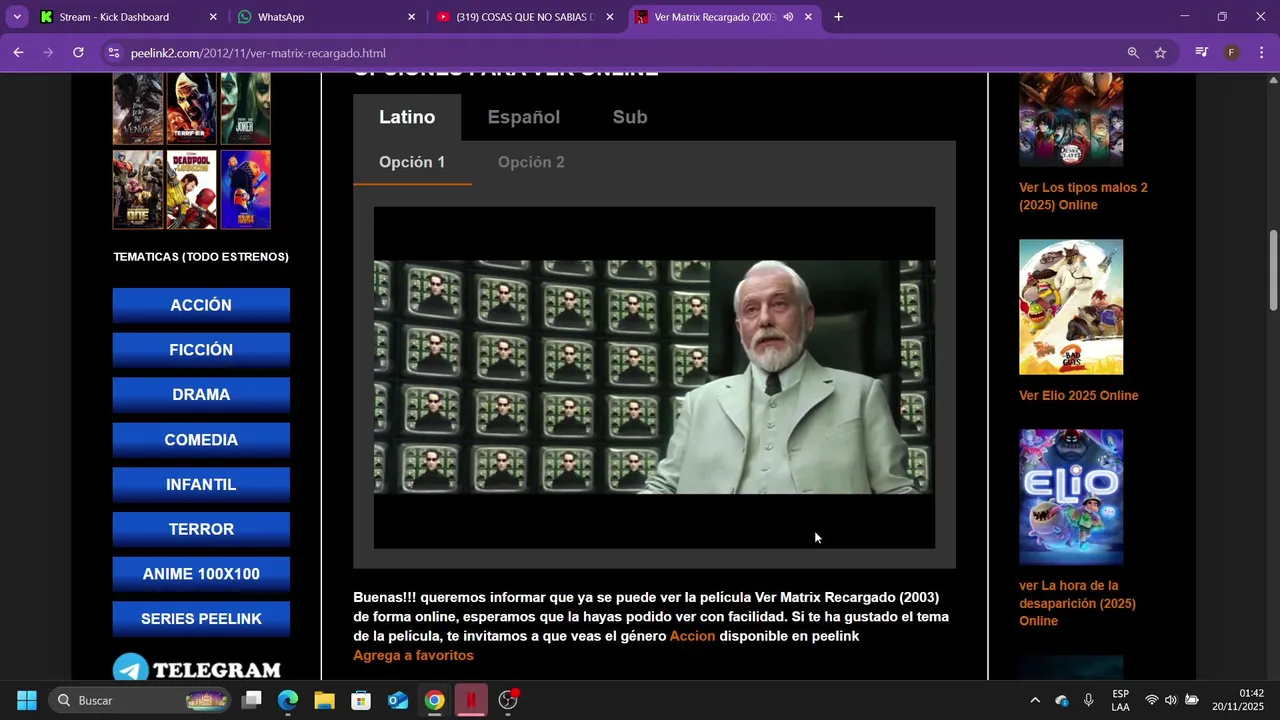Open the FICCIÓN category button
Image resolution: width=1280 pixels, height=720 pixels.
tap(201, 350)
